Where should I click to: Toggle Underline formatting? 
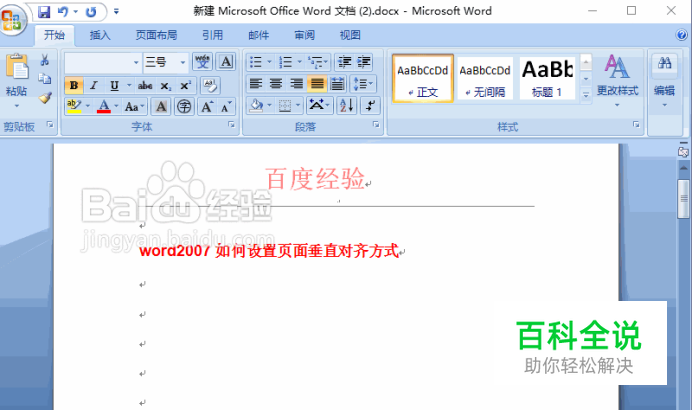tap(114, 85)
